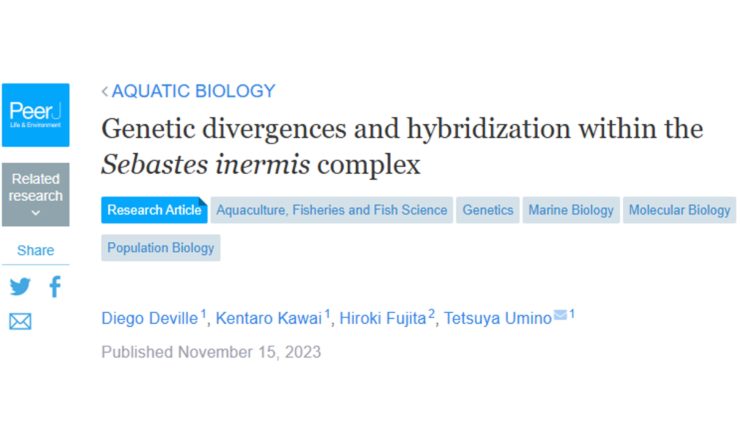This screenshot has width=740, height=440.
Task: Open Aquaculture, Fisheries and Fish Science tag
Action: (332, 210)
